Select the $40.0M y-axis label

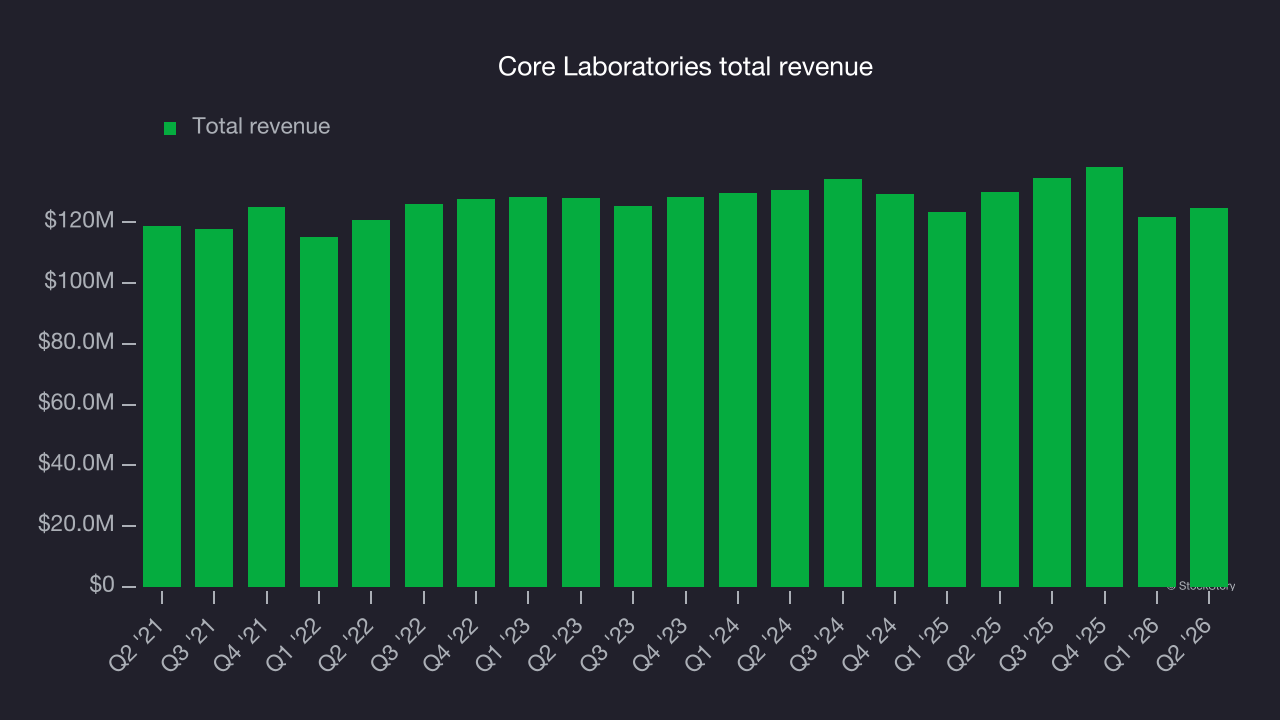tap(76, 465)
